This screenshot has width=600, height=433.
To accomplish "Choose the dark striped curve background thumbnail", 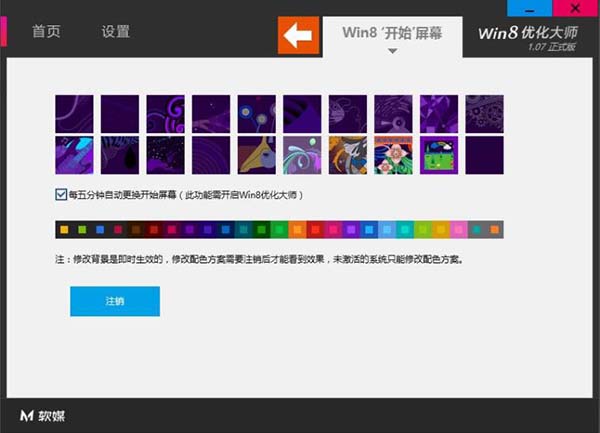I will pyautogui.click(x=302, y=114).
